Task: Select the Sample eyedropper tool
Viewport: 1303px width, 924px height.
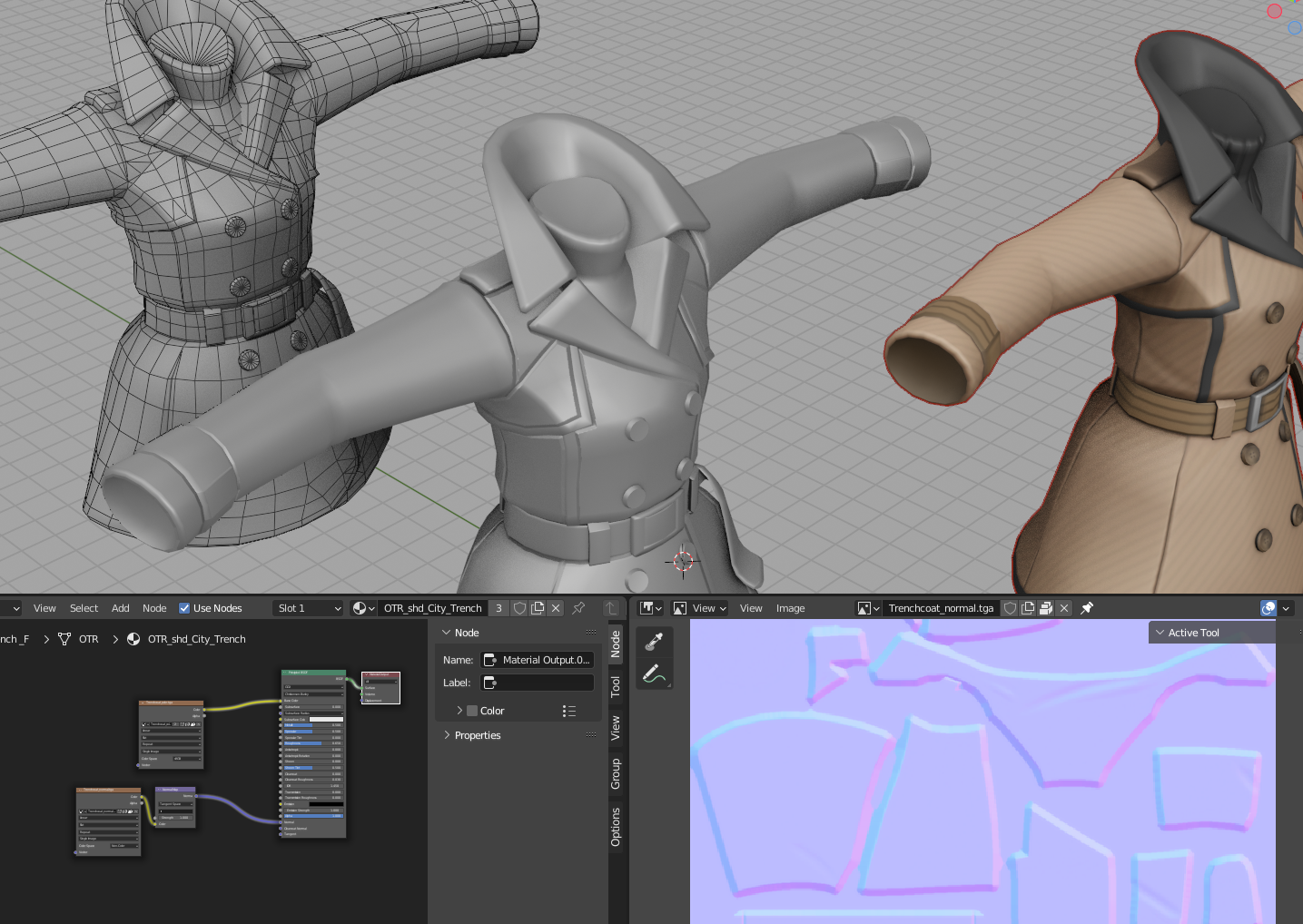Action: 654,642
